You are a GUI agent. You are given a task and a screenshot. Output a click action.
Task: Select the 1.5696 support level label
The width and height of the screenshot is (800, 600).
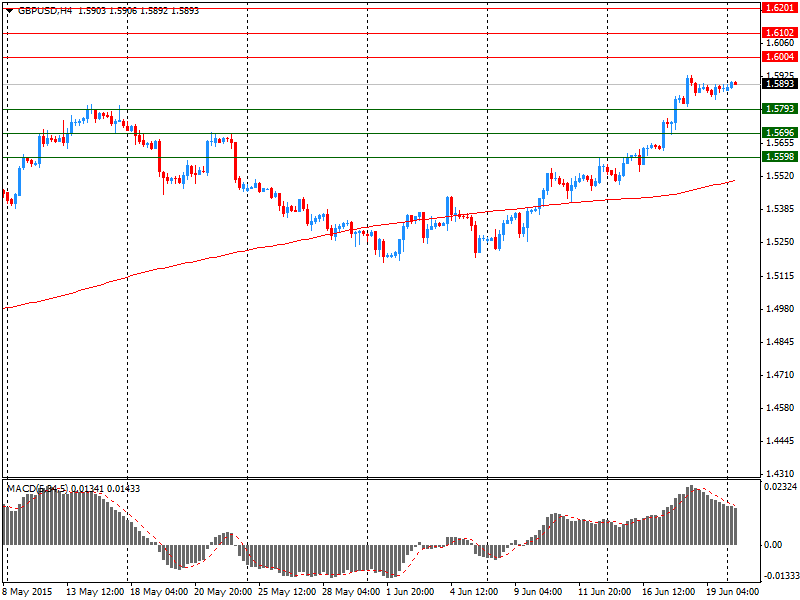coord(779,133)
